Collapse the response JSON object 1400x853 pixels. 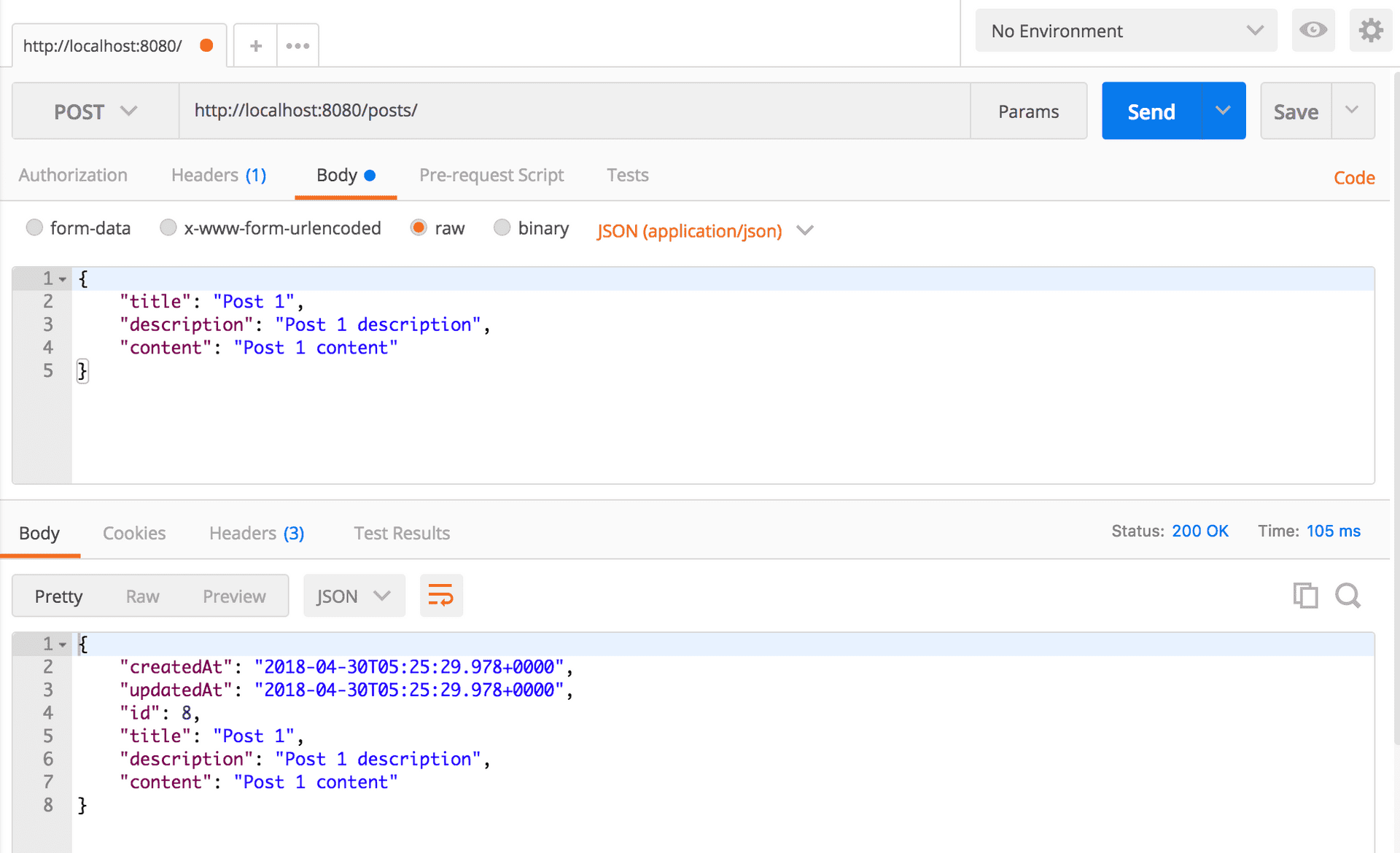(x=62, y=644)
